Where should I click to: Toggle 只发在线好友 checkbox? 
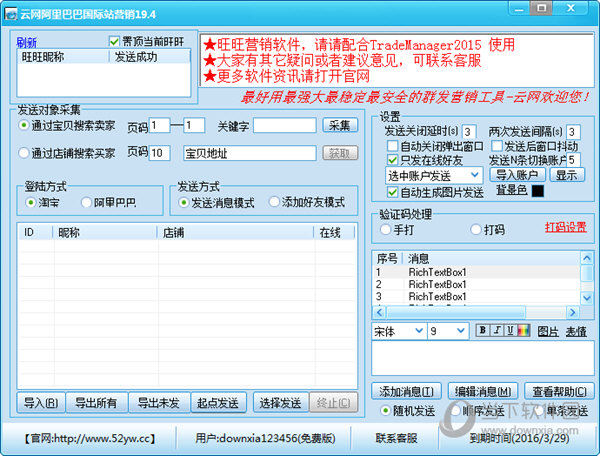392,159
